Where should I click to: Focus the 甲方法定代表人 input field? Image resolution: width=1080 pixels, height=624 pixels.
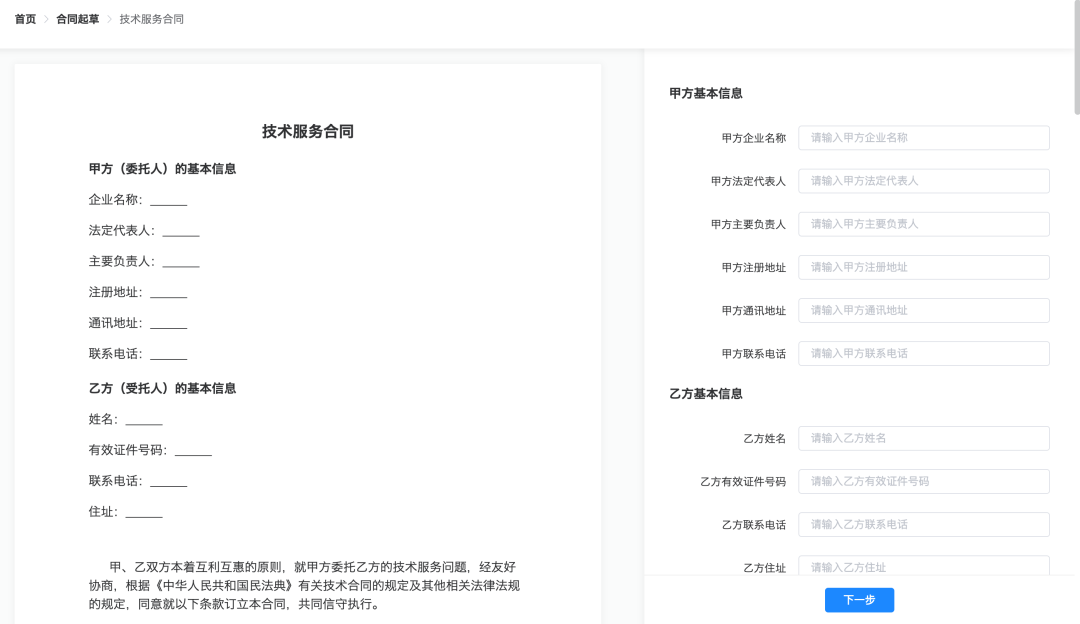tap(924, 181)
